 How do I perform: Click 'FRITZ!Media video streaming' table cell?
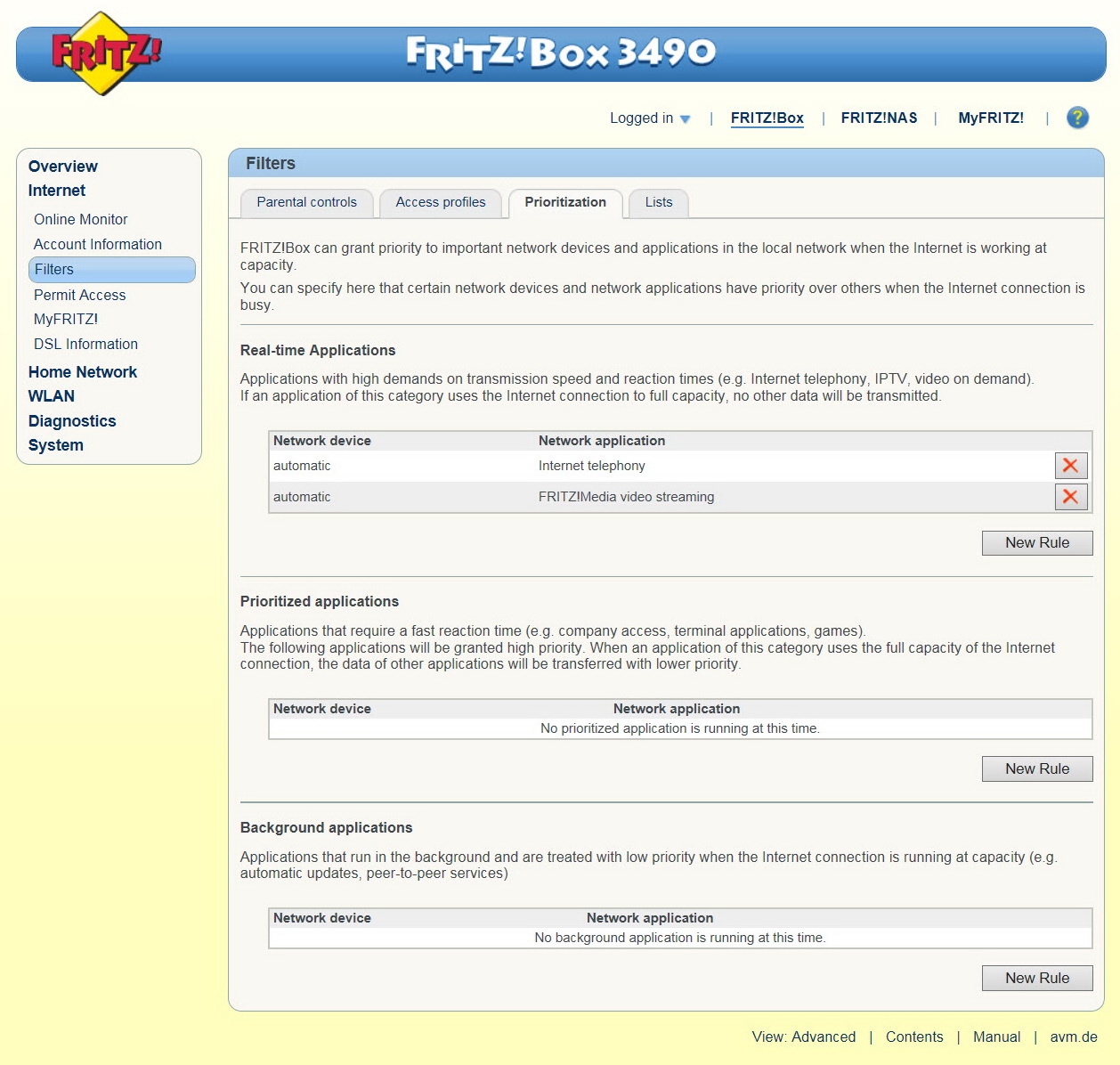click(627, 497)
